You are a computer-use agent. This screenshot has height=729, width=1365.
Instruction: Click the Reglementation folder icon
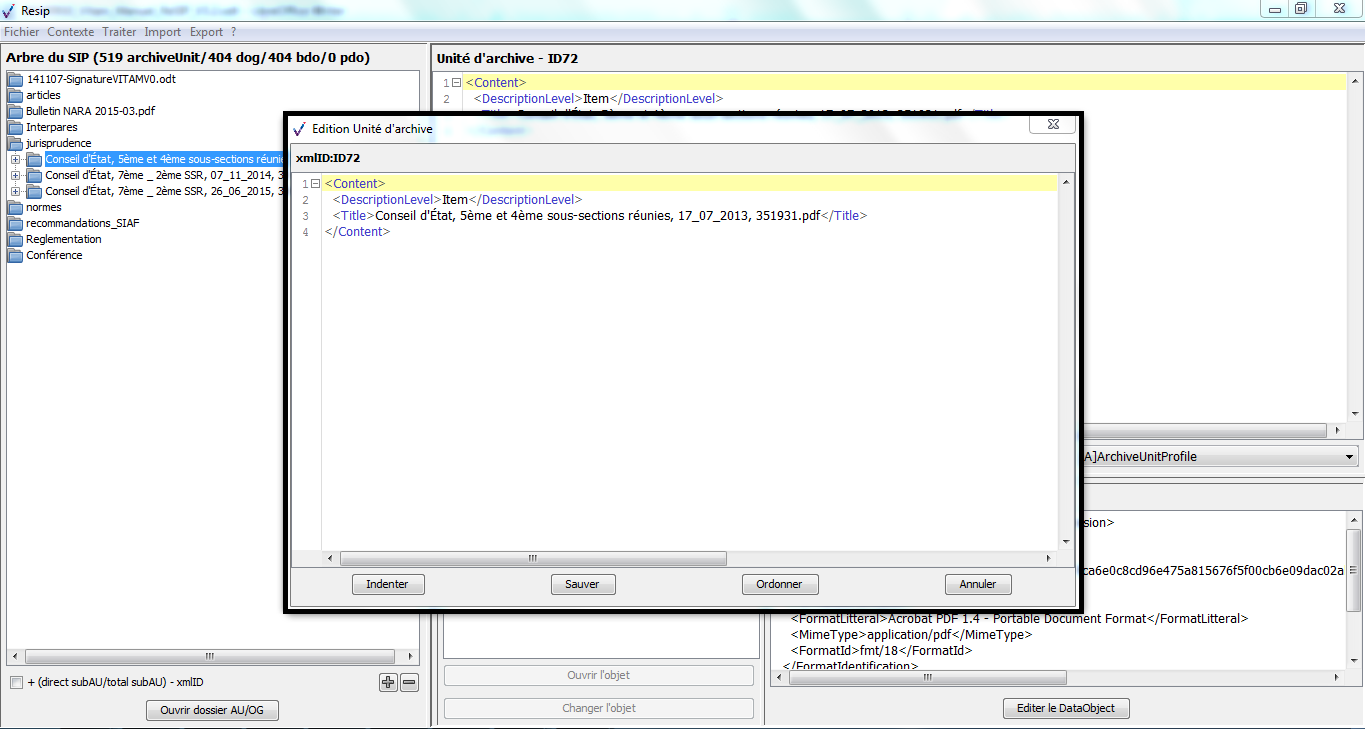[x=15, y=240]
